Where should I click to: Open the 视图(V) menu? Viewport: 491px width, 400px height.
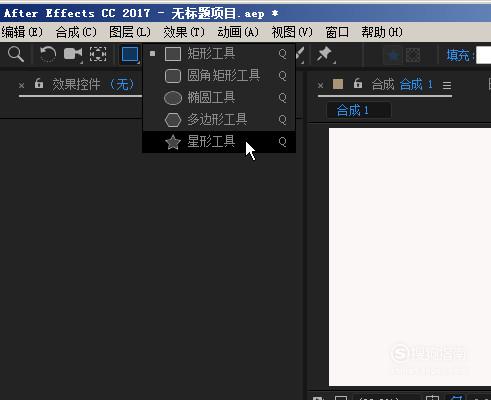[x=292, y=32]
